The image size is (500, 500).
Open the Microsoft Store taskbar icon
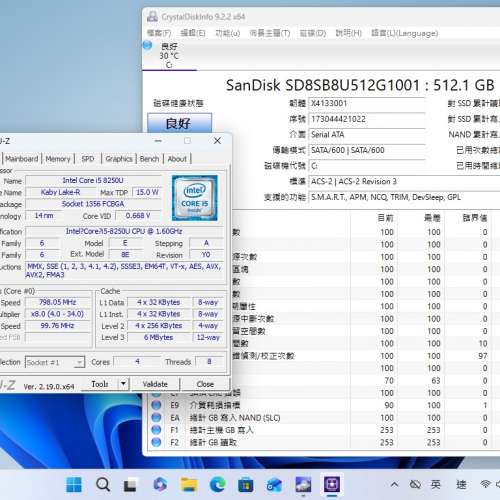(245, 484)
